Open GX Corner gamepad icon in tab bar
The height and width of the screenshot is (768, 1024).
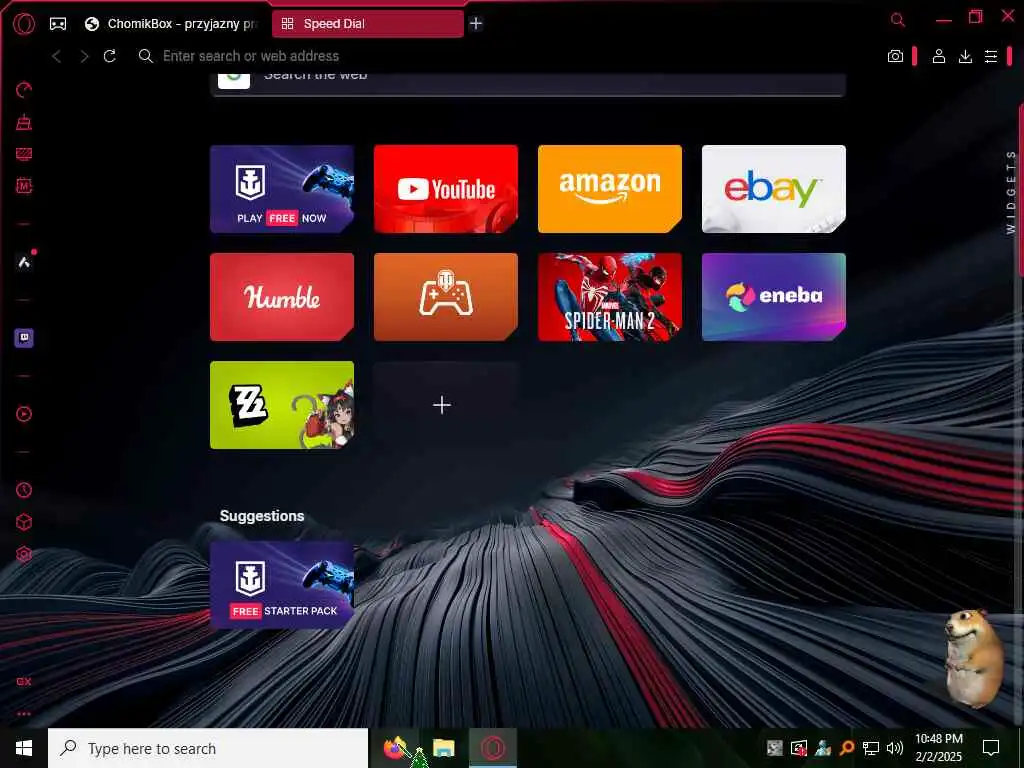pos(58,24)
